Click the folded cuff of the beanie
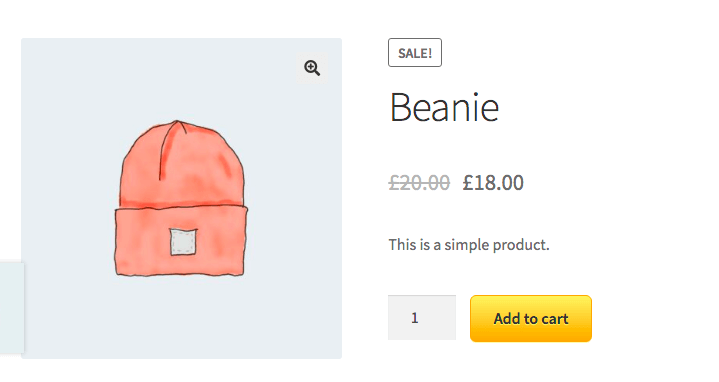 coord(181,241)
